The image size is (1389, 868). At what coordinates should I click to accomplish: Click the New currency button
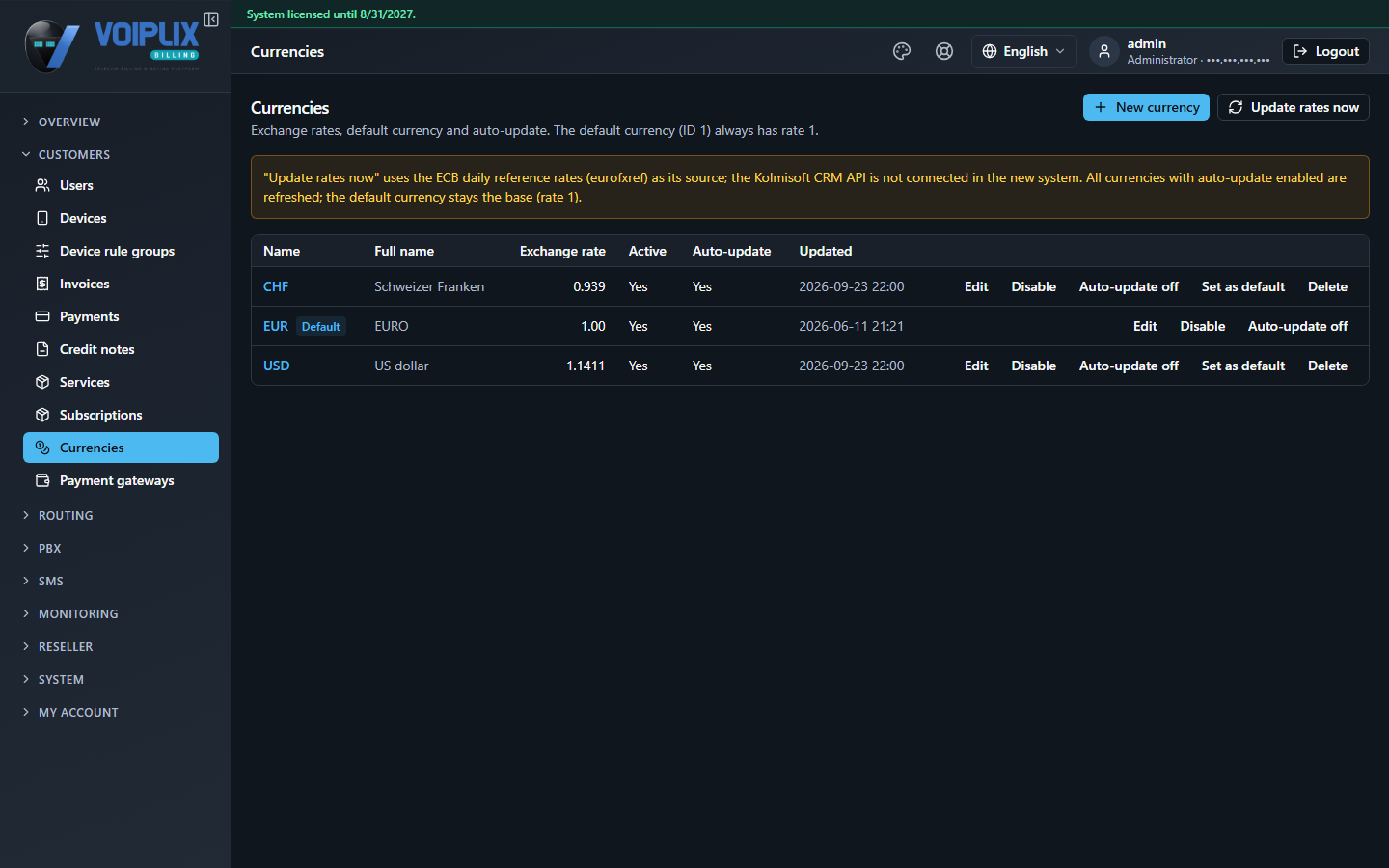(1146, 107)
